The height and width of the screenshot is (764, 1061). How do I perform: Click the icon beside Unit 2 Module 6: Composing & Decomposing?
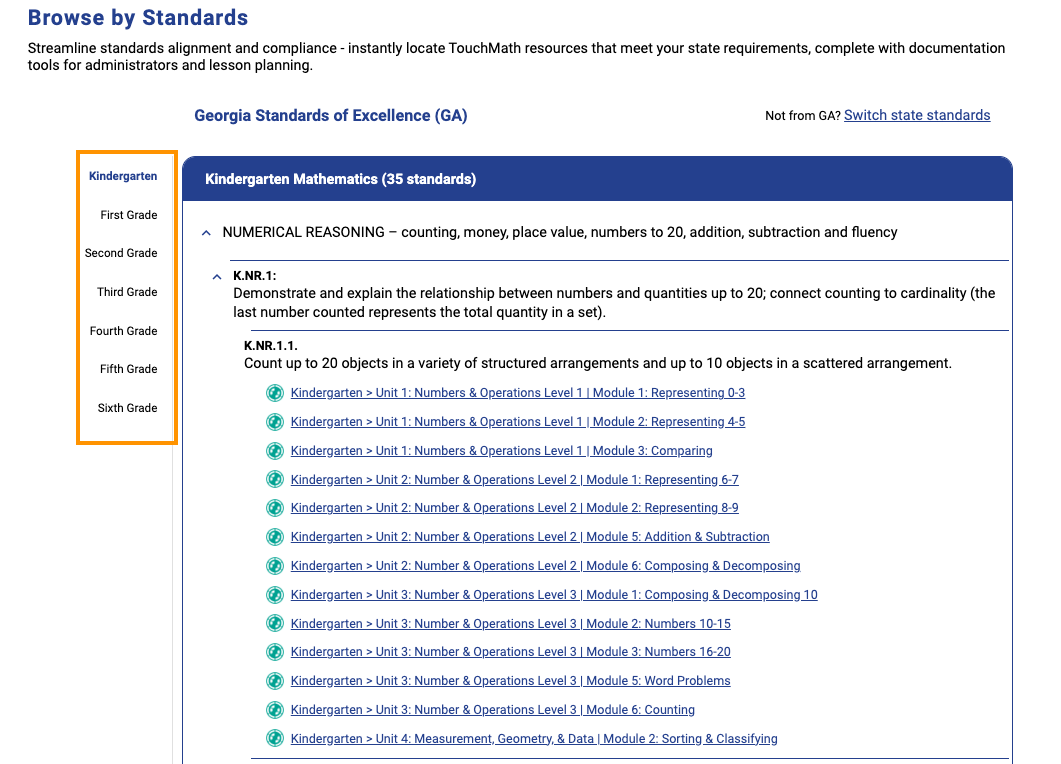coord(275,566)
